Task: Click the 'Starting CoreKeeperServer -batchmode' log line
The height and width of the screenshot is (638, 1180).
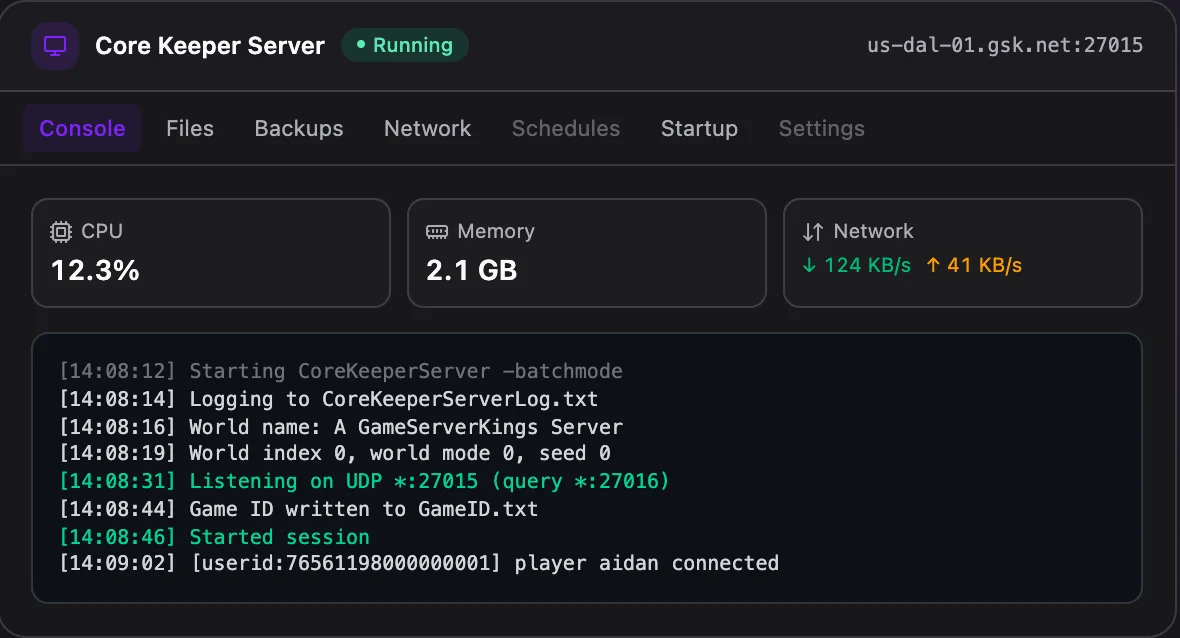Action: pos(341,371)
